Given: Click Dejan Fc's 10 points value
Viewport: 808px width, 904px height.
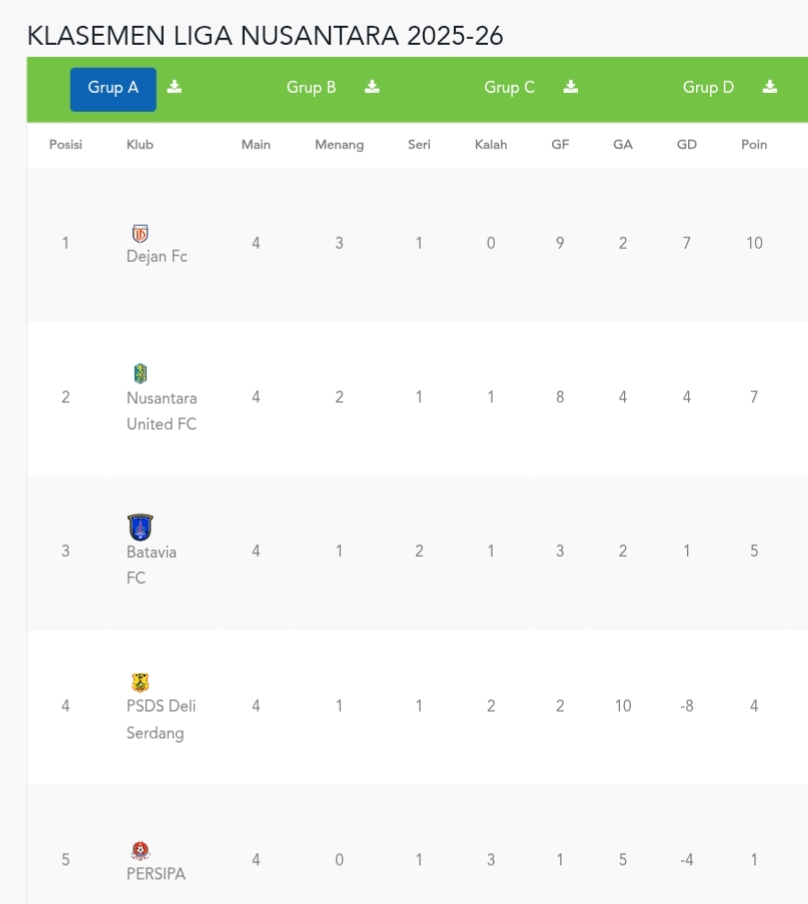Looking at the screenshot, I should click(754, 243).
